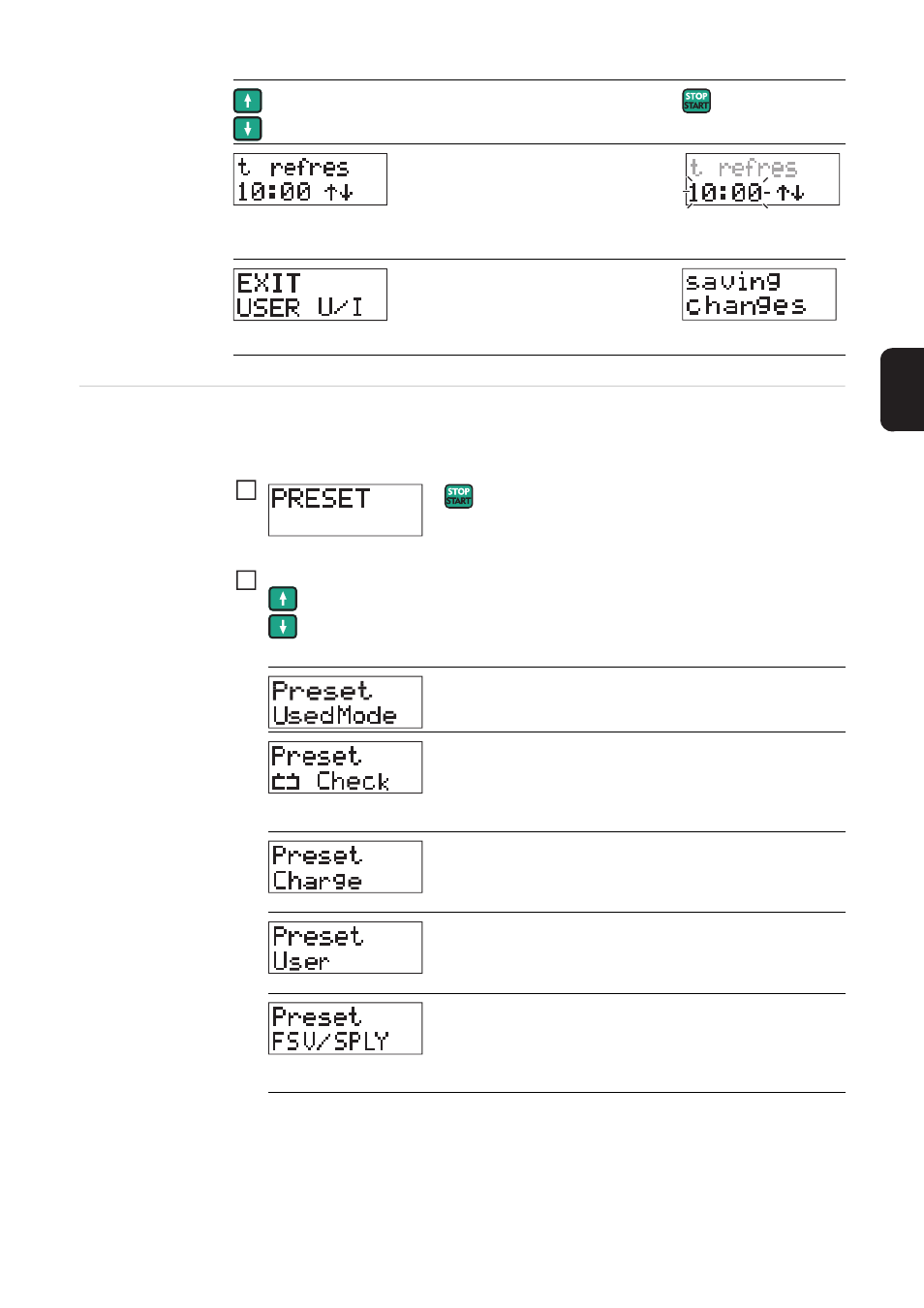Screen dimensions: 924x1308
Task: Click the PRESET display box
Action: pos(345,510)
